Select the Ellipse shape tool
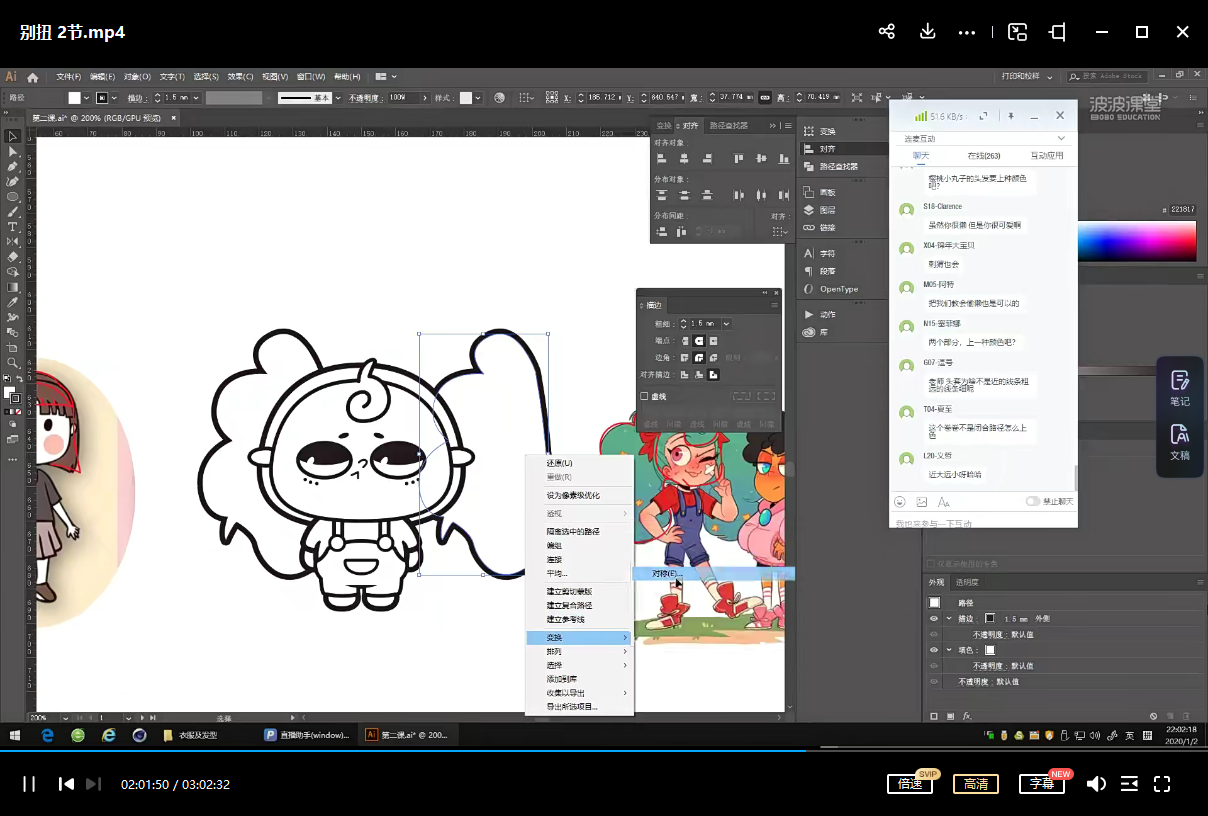The height and width of the screenshot is (816, 1208). [x=13, y=196]
